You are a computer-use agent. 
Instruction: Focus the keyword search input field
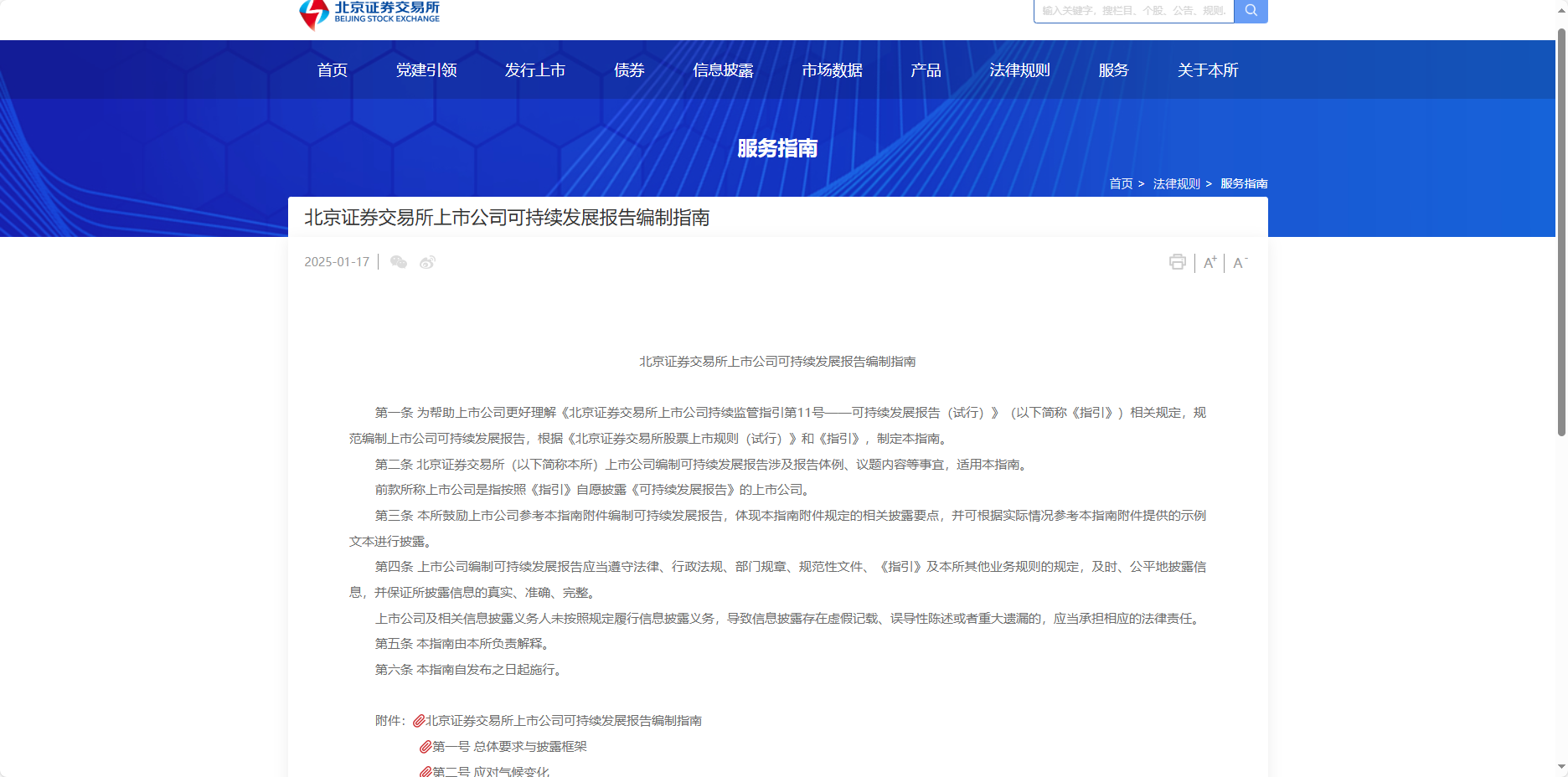[x=1134, y=11]
